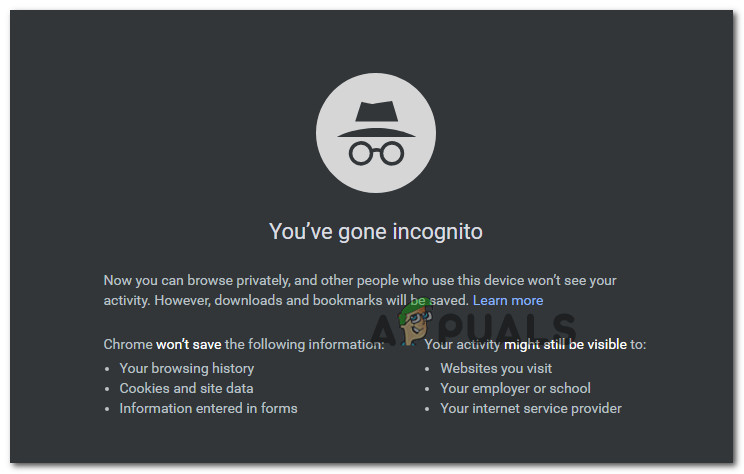Select the "Information entered in forms" bullet item

click(208, 408)
